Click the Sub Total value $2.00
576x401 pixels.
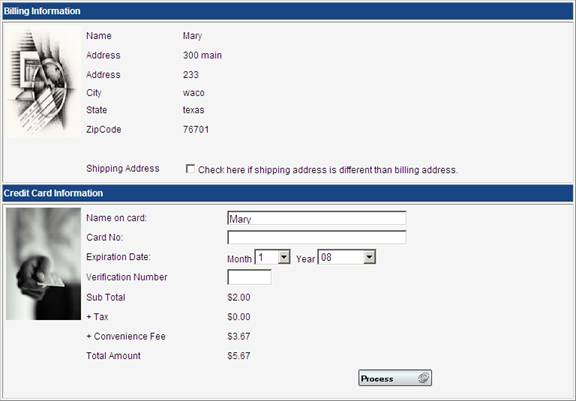(239, 297)
